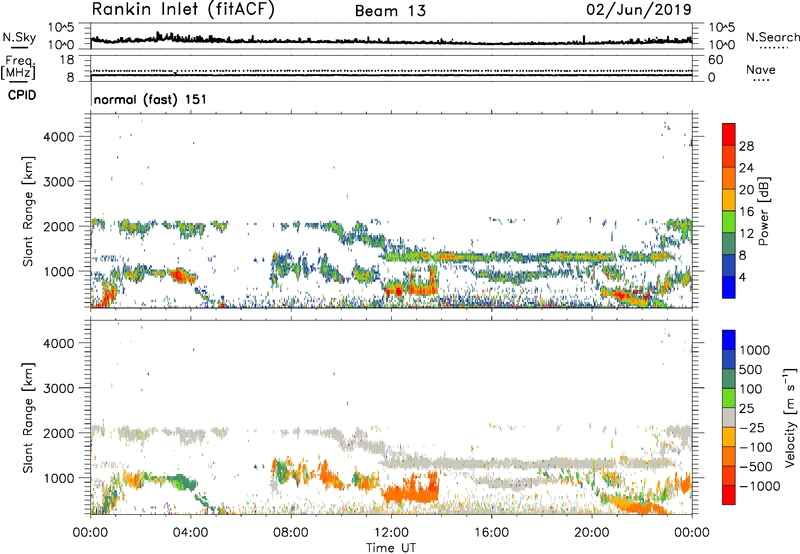This screenshot has height=554, width=800.
Task: Click the '08:00' time axis tick
Action: pos(291,533)
